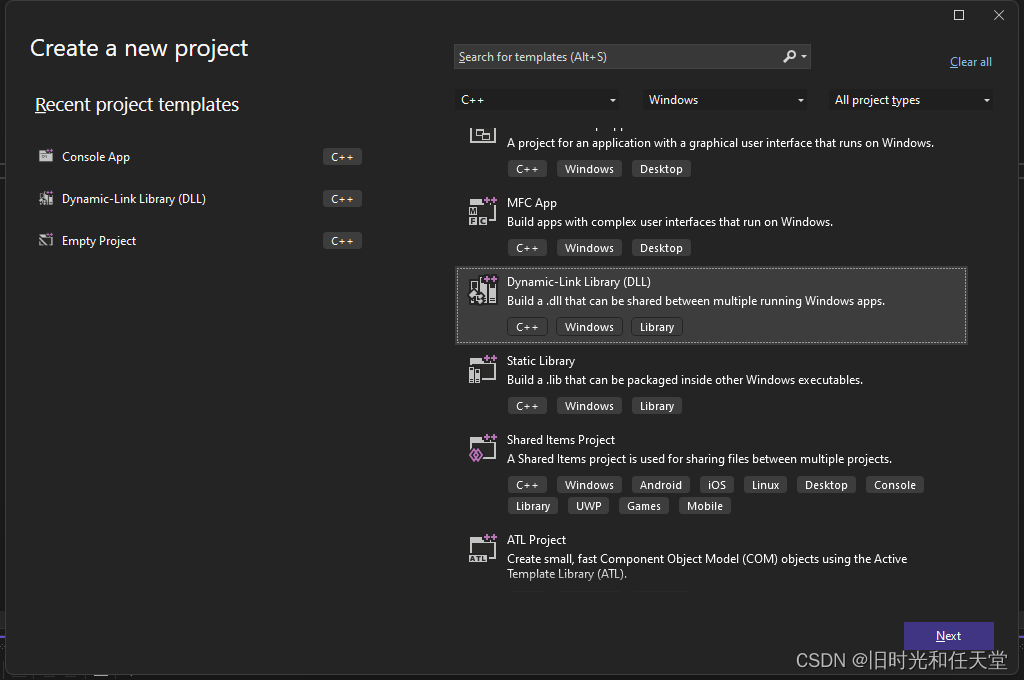Click the Desktop tag under Shared Items Project
Viewport: 1024px width, 680px height.
point(826,485)
